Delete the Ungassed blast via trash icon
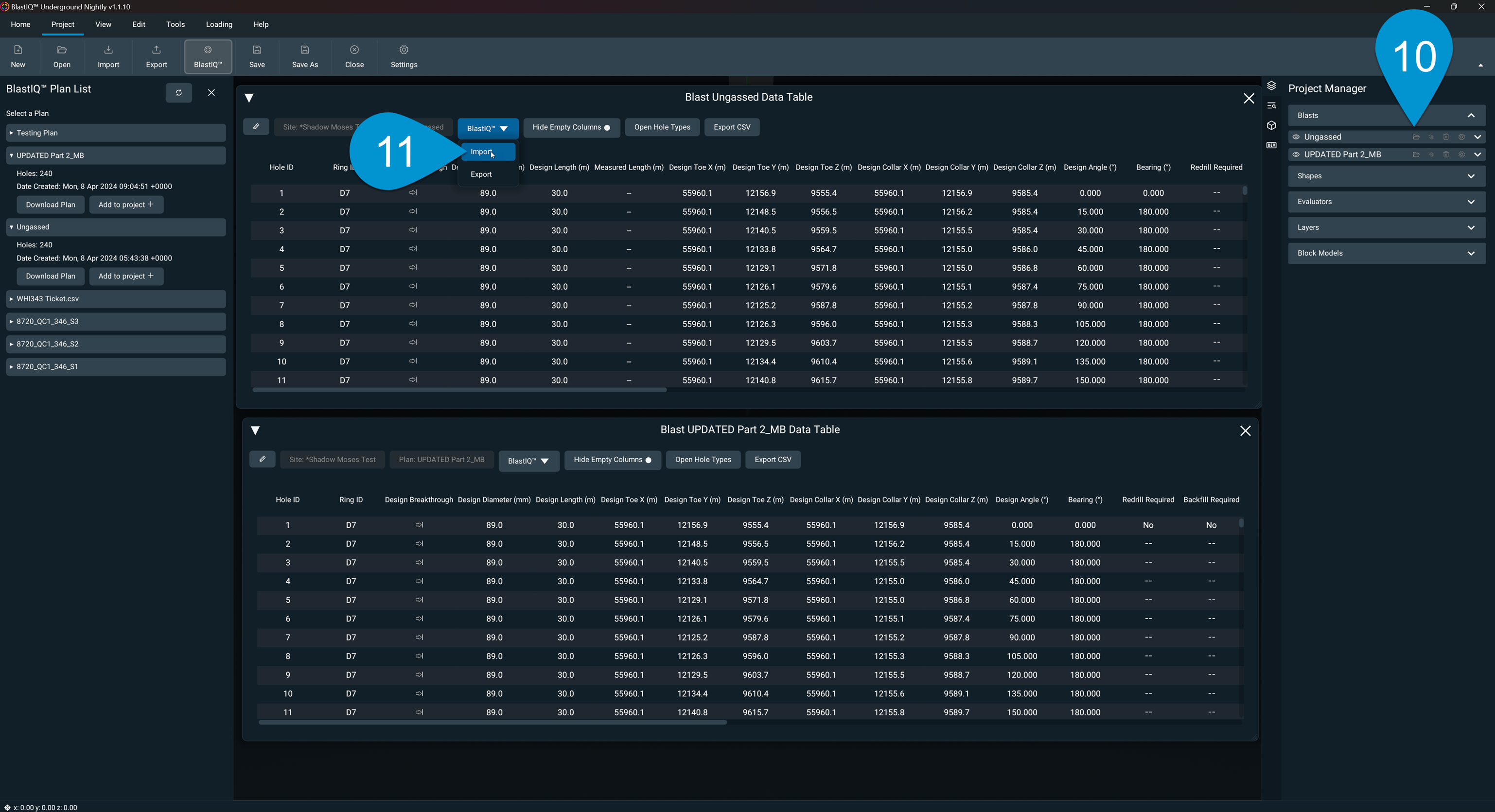1495x812 pixels. 1446,137
